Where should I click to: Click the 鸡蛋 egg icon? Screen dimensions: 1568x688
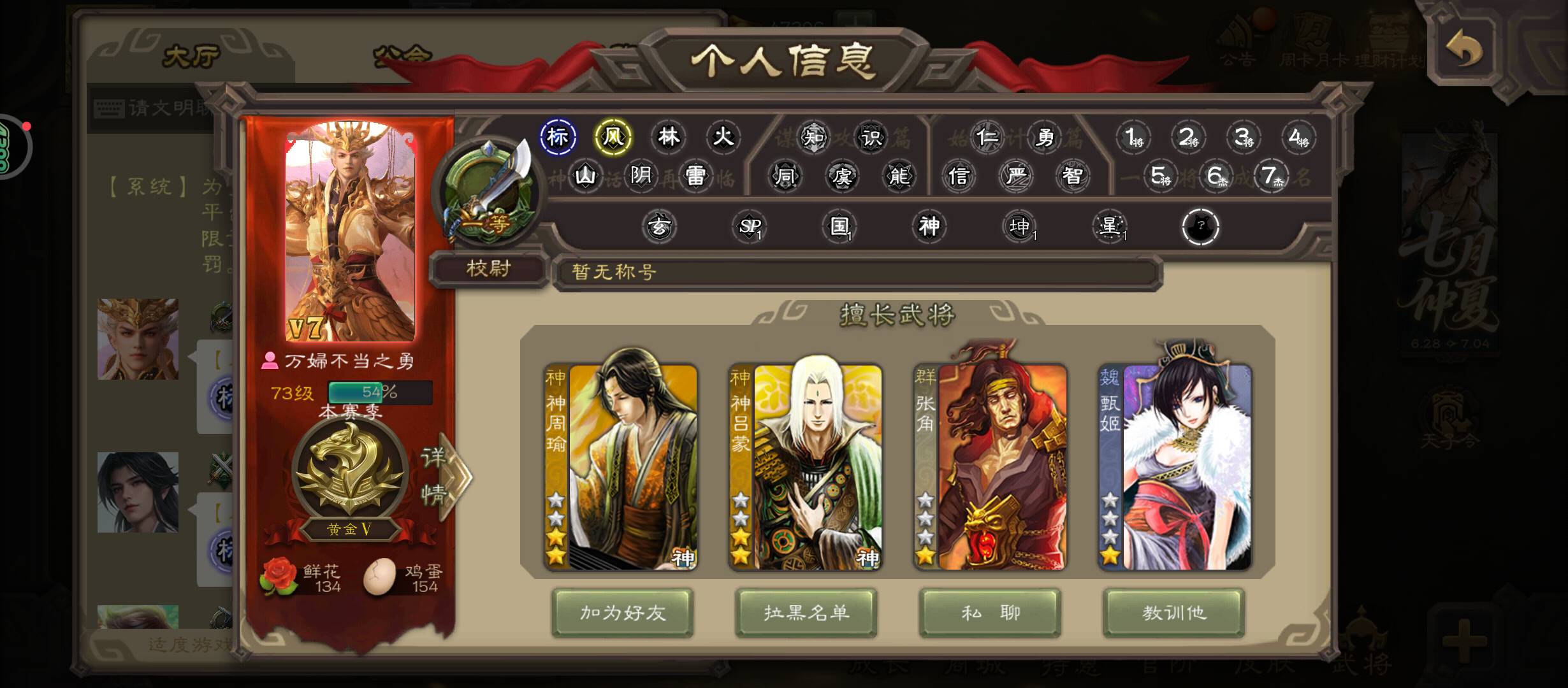380,577
